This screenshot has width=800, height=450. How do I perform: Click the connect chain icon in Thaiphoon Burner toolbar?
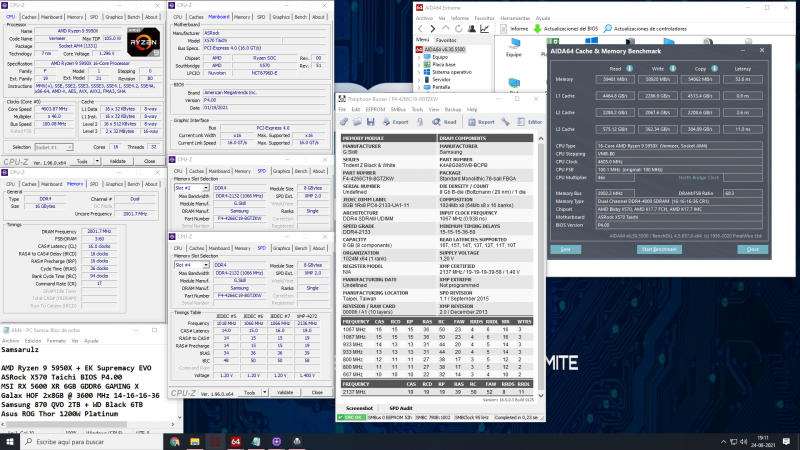click(344, 122)
